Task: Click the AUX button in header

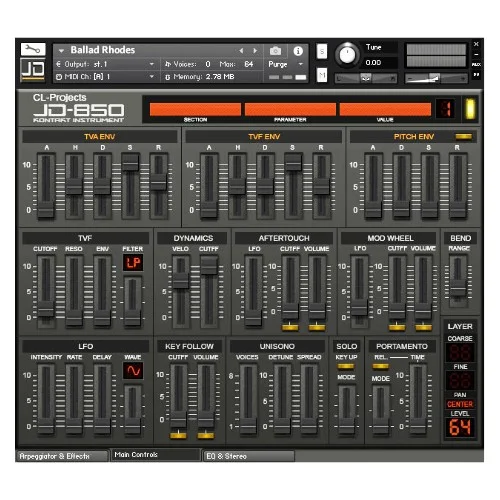Action: click(x=476, y=64)
